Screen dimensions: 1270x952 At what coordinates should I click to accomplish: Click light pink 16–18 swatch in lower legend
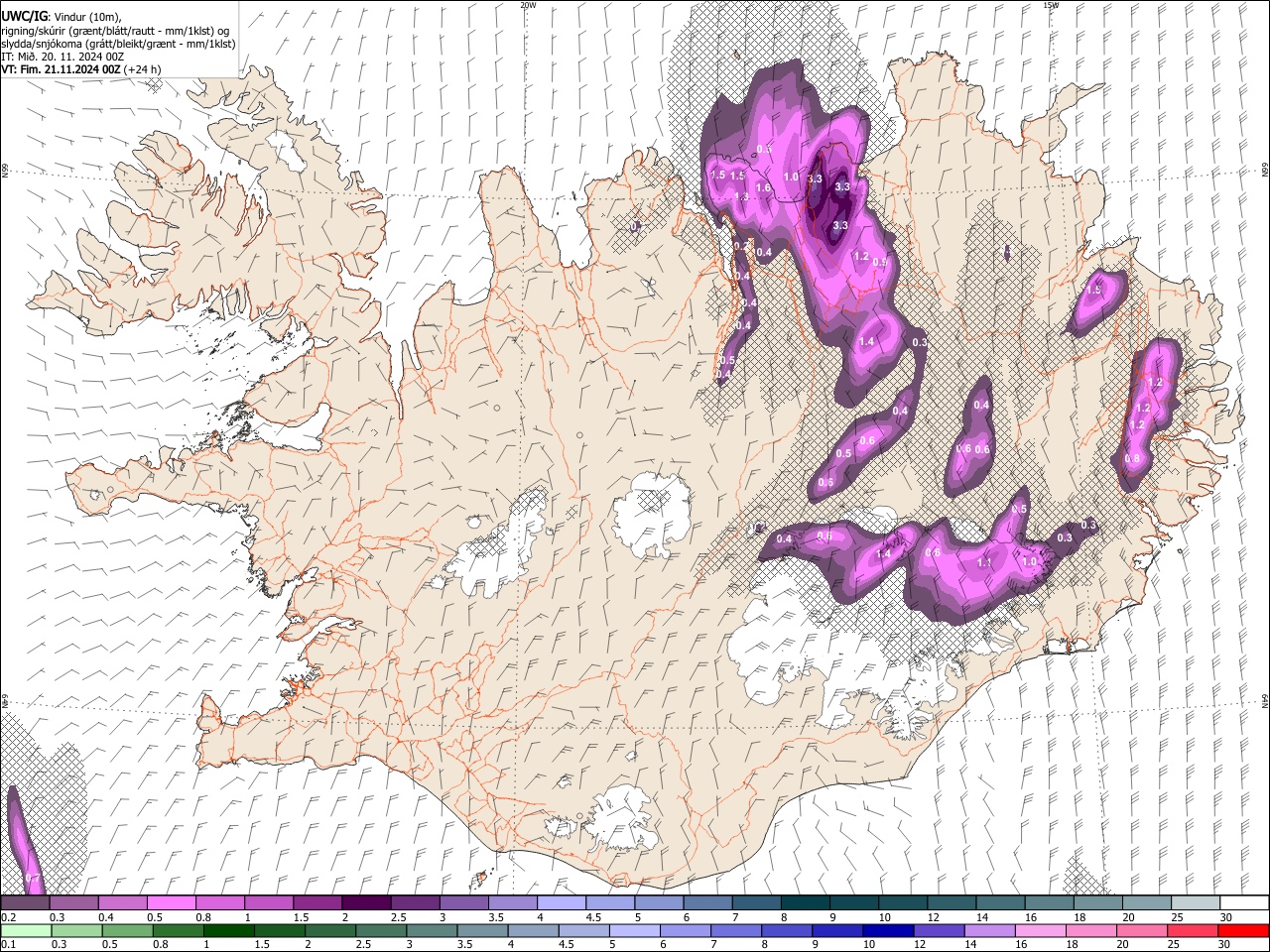[x=1039, y=931]
